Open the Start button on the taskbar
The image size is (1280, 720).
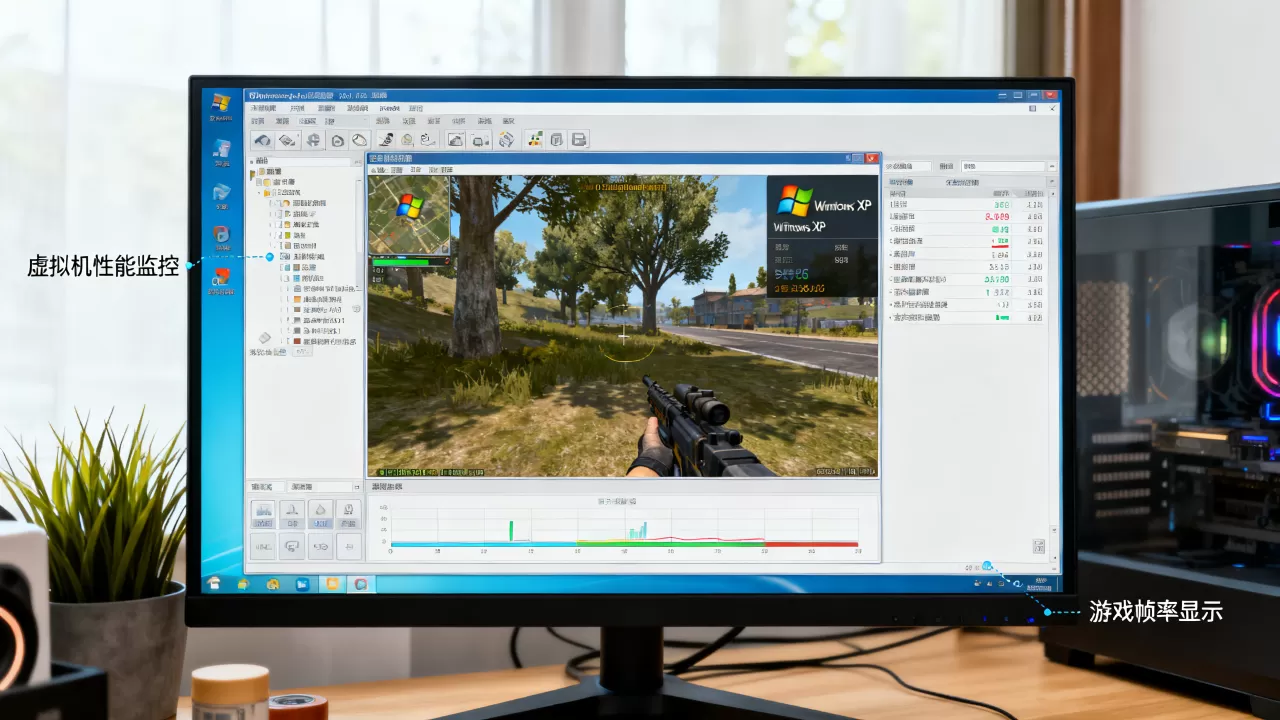click(213, 583)
